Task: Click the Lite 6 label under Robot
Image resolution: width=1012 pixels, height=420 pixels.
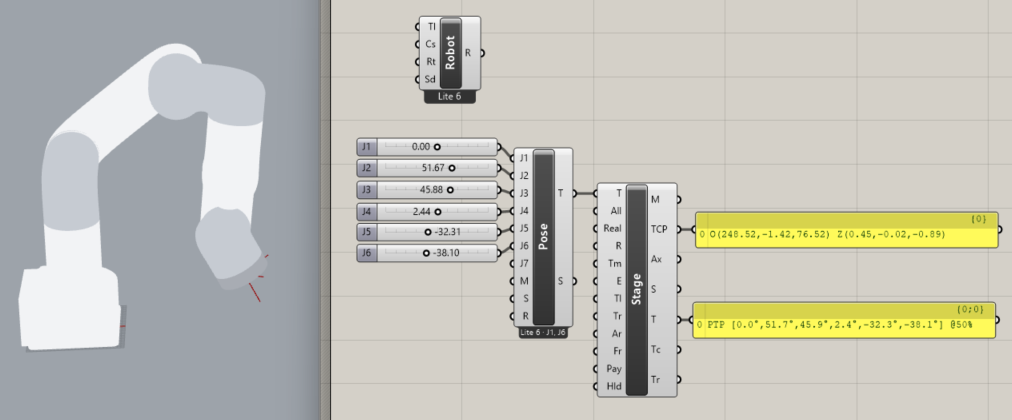Action: tap(450, 97)
